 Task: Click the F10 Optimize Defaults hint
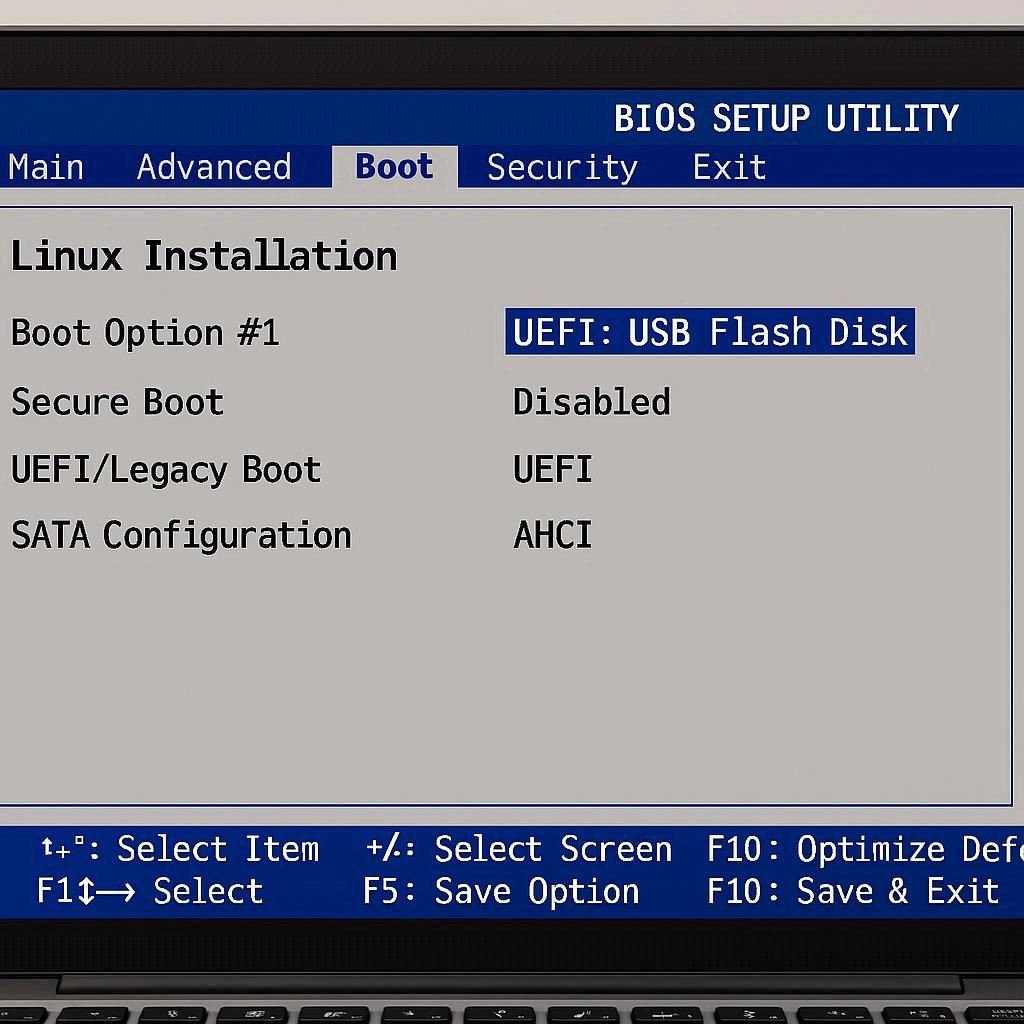(x=864, y=849)
